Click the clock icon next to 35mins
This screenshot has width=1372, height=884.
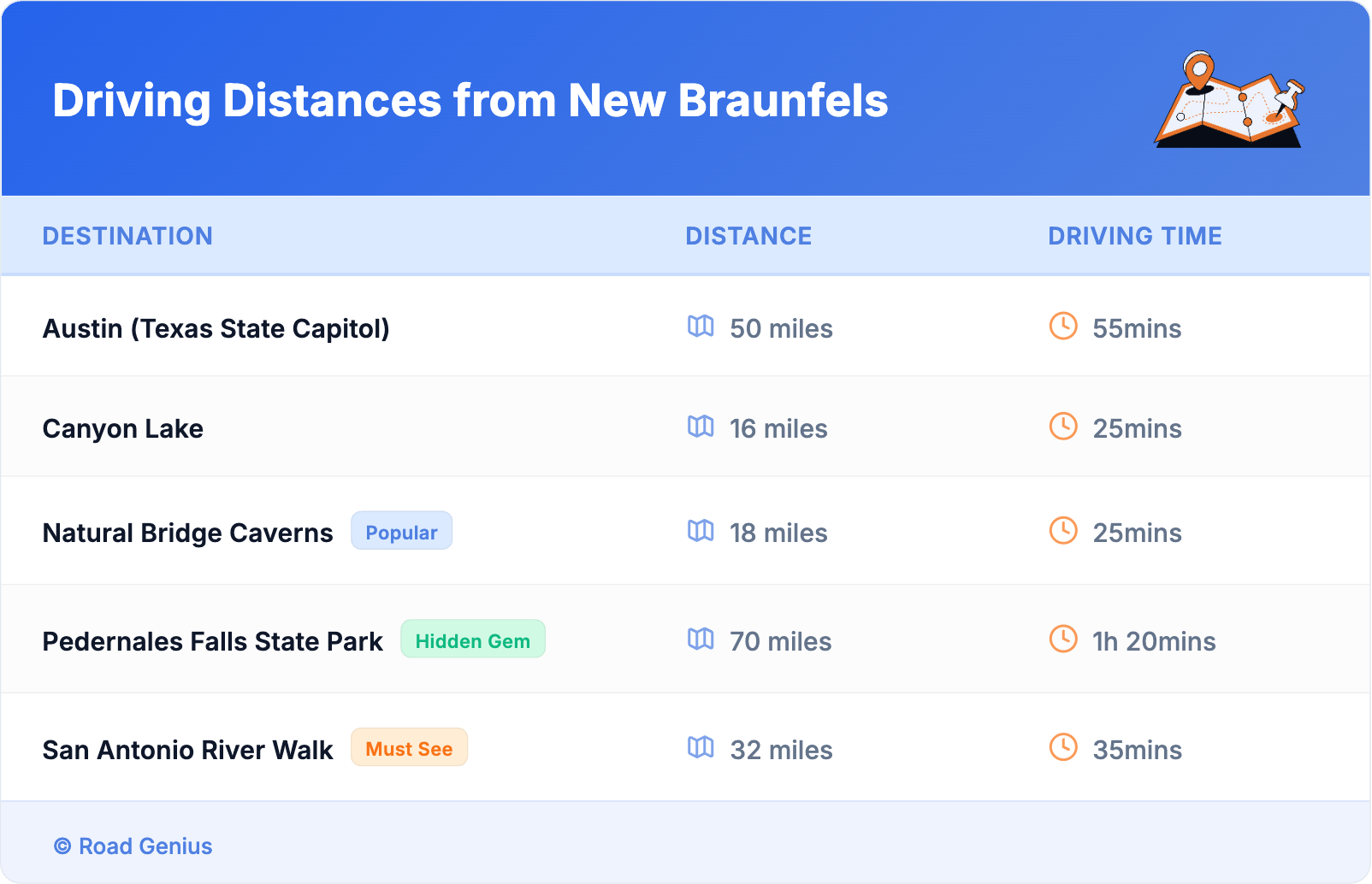click(1063, 748)
